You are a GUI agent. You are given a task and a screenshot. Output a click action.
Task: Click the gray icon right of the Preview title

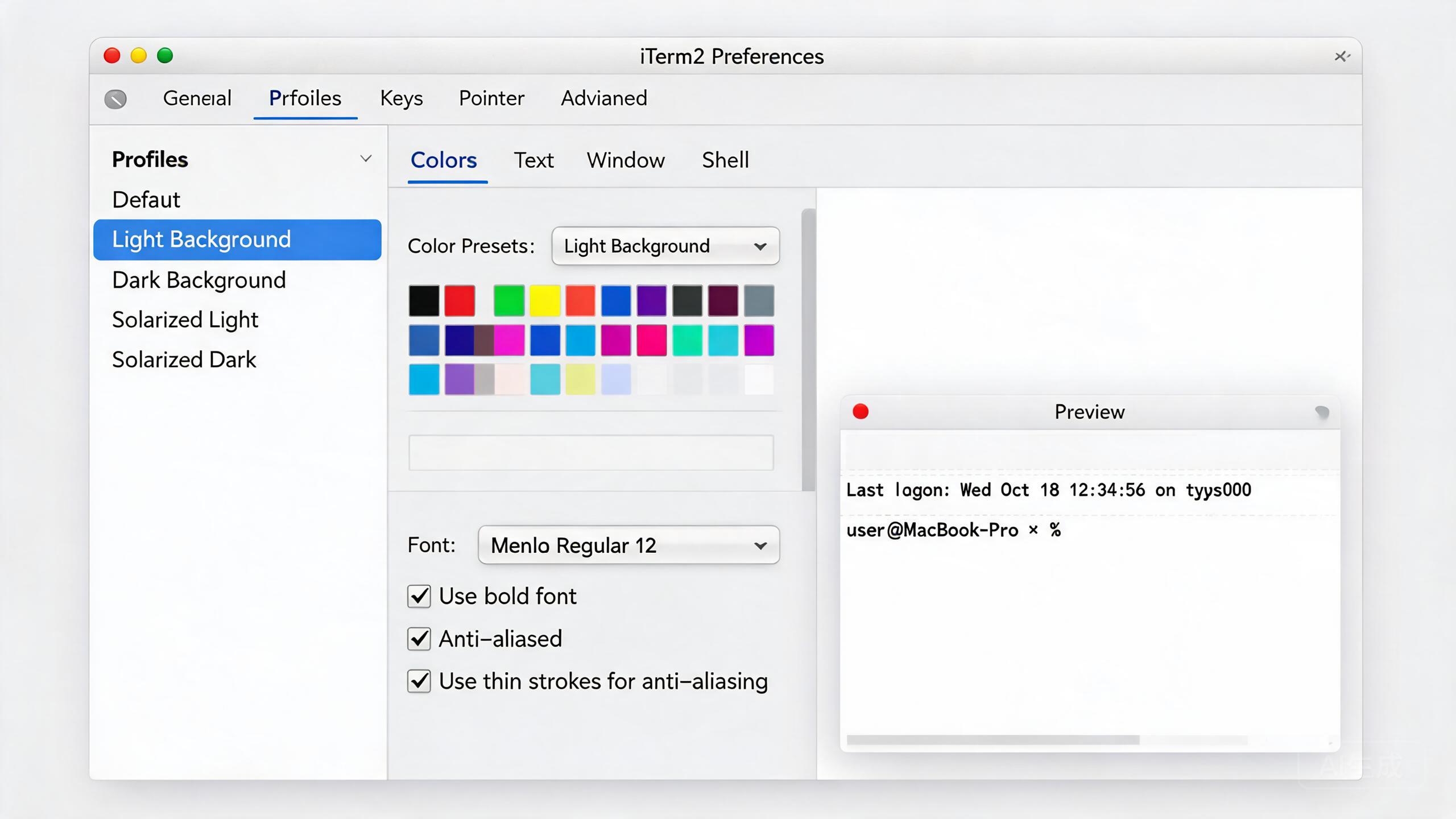coord(1322,412)
